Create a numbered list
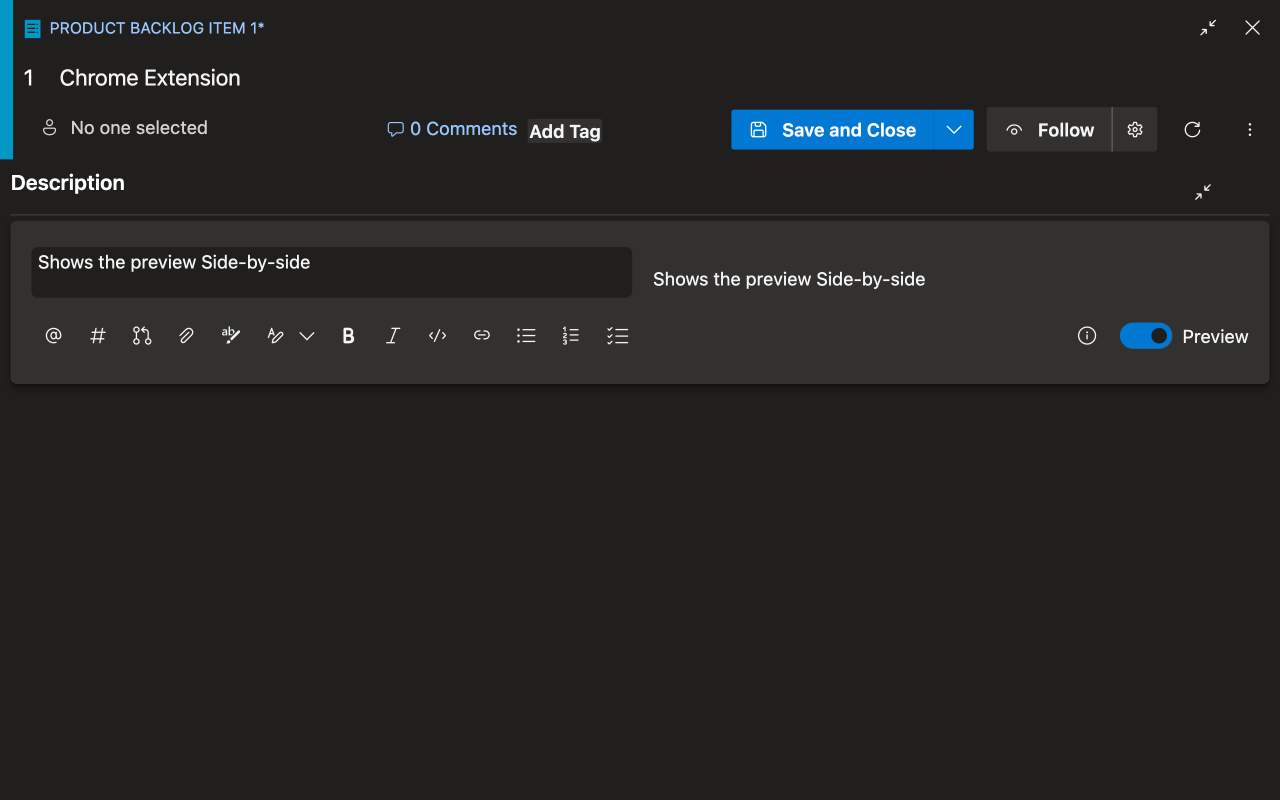This screenshot has width=1280, height=800. (x=571, y=336)
